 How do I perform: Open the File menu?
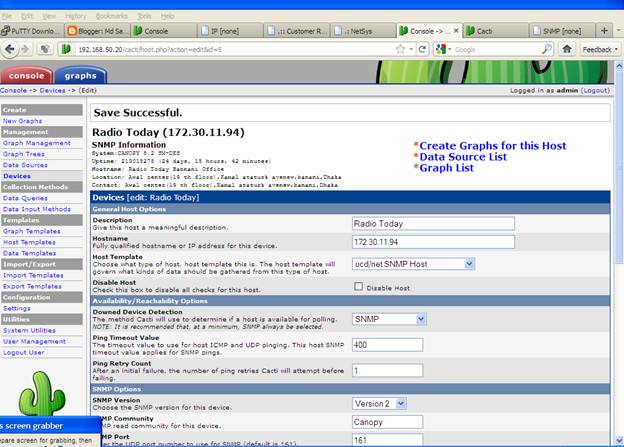pyautogui.click(x=6, y=16)
